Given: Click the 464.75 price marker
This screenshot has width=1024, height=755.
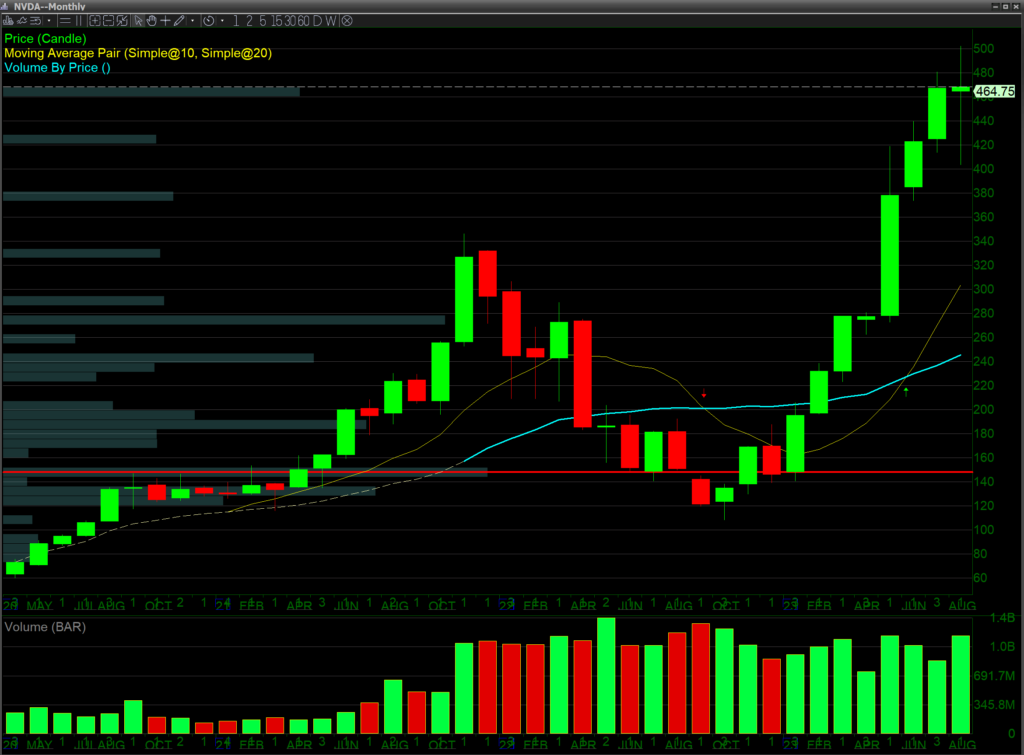Looking at the screenshot, I should click(994, 91).
